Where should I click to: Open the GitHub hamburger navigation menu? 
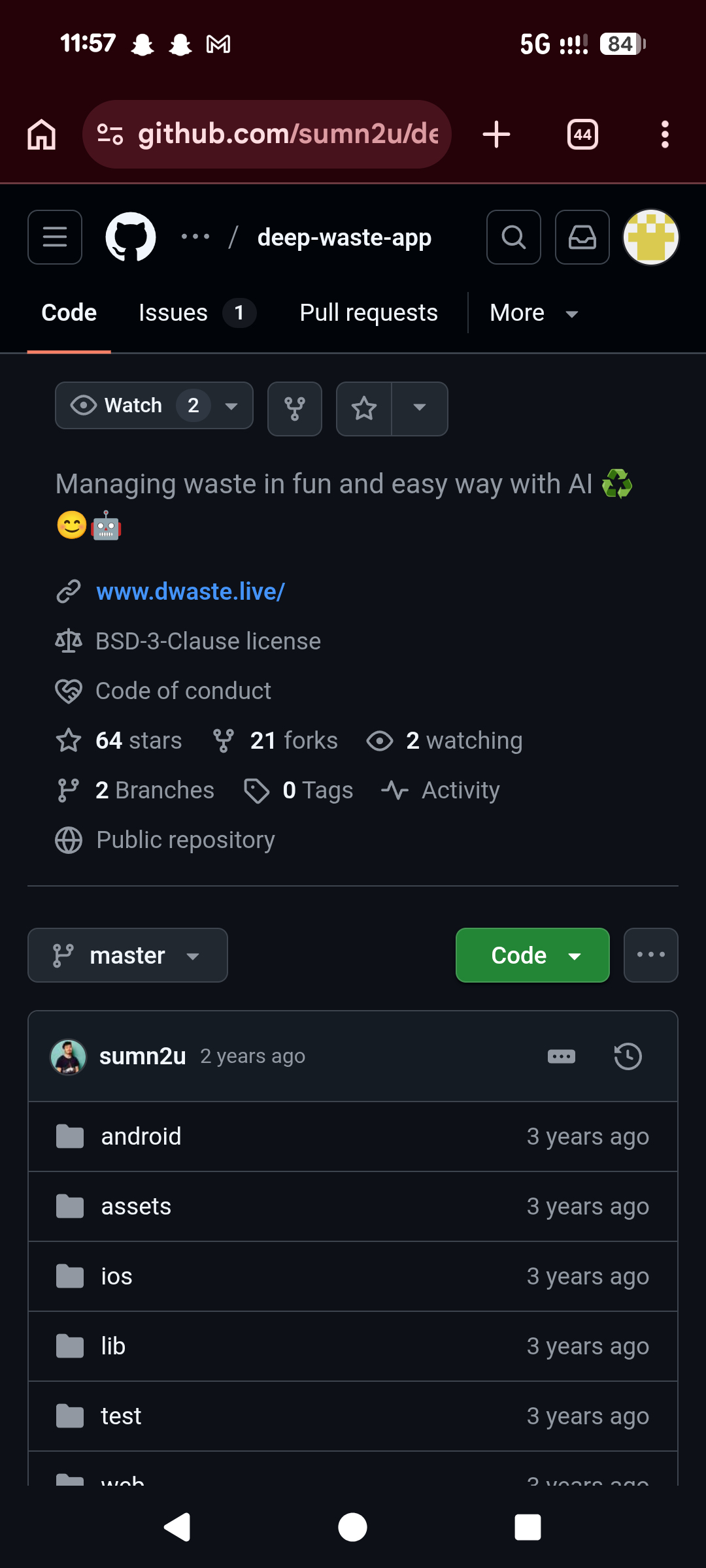(55, 237)
